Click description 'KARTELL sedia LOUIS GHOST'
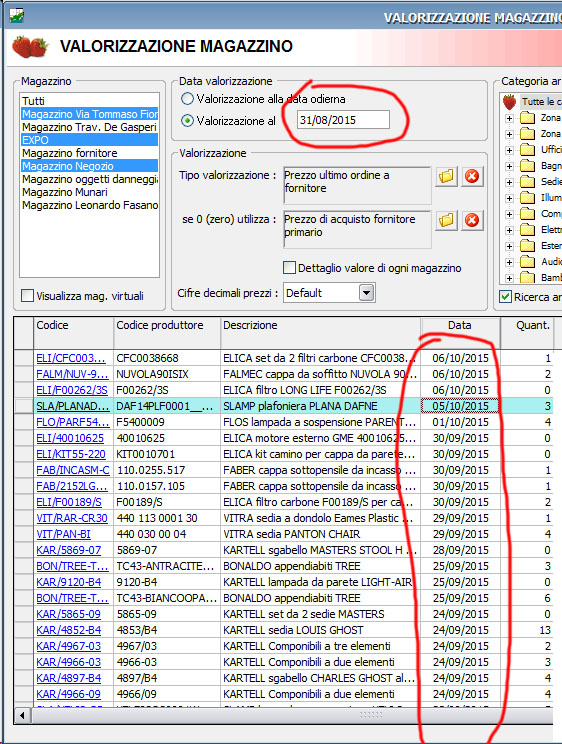 coord(293,630)
